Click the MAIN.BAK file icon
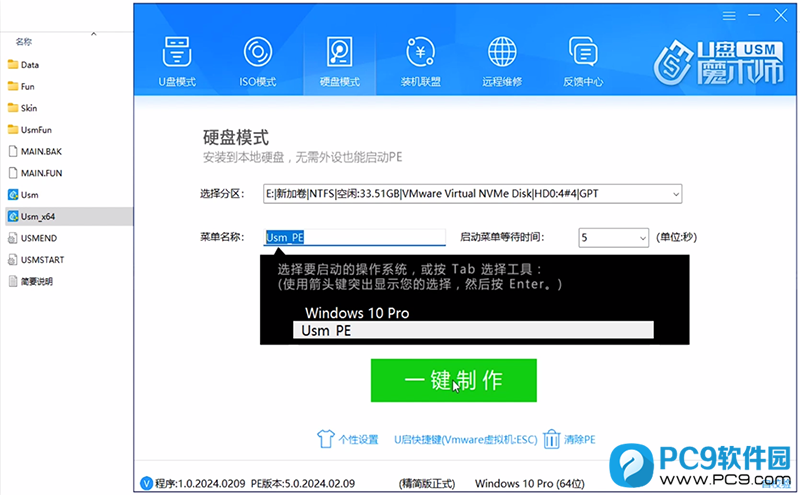This screenshot has height=495, width=800. 13,152
